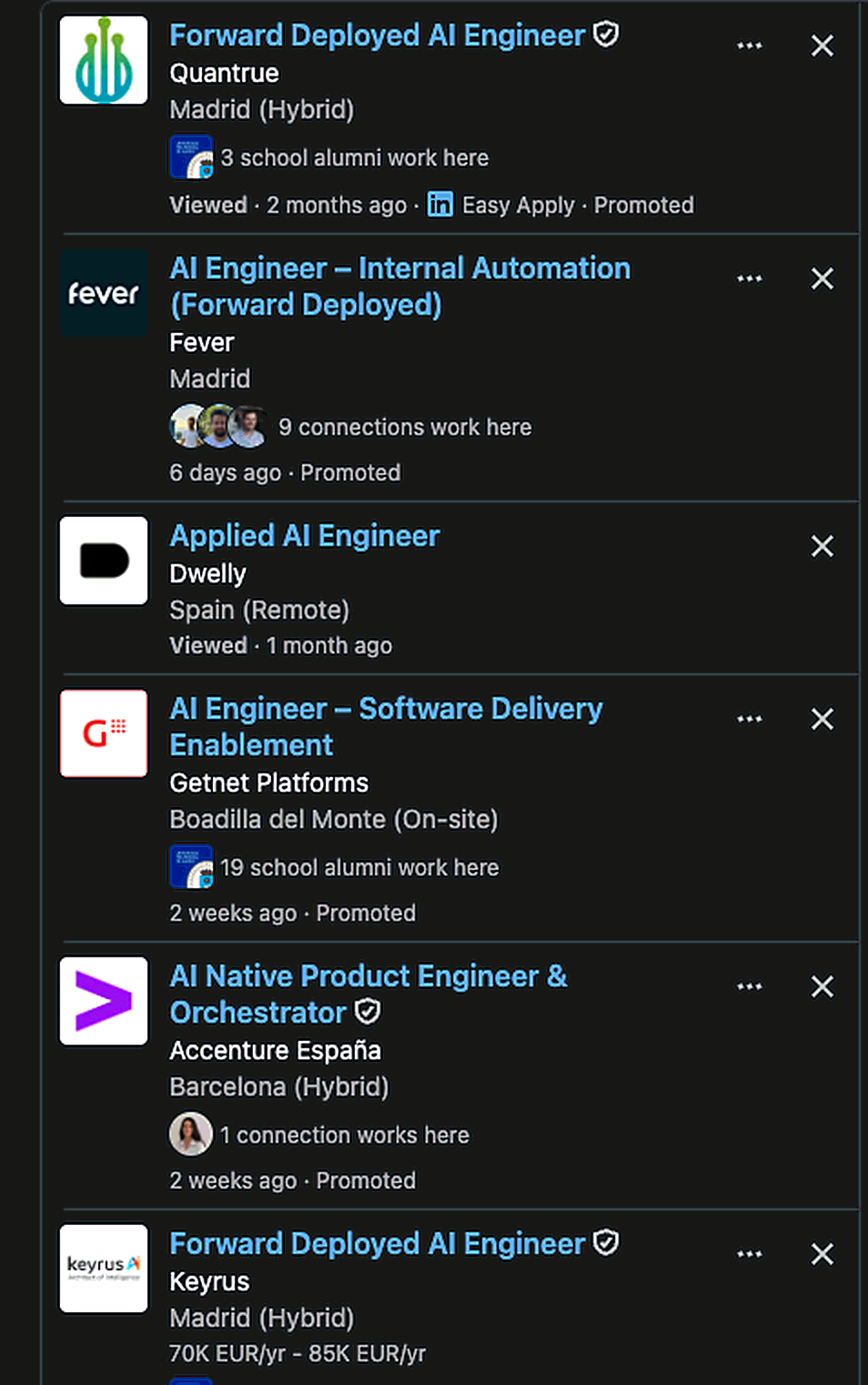This screenshot has height=1385, width=868.
Task: Click 'Quantrue' company name
Action: [225, 73]
